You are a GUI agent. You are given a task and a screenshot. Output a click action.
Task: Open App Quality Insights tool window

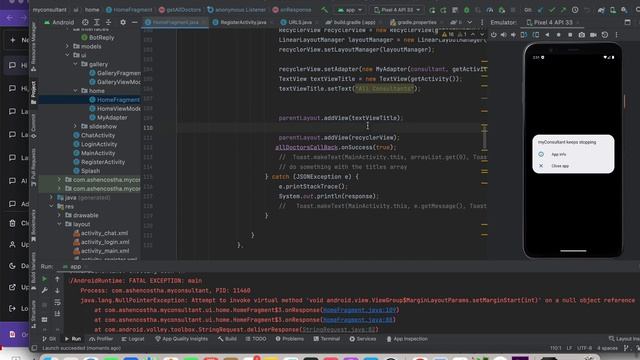pyautogui.click(x=181, y=339)
